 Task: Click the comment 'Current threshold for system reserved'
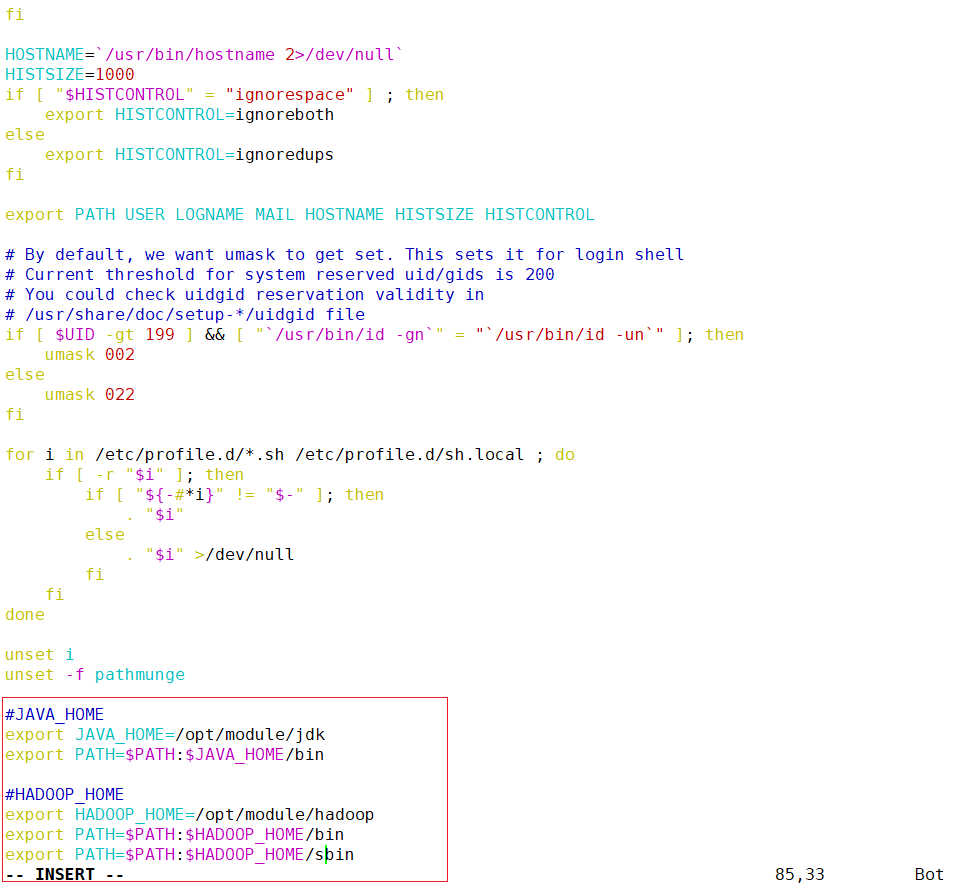pyautogui.click(x=280, y=275)
